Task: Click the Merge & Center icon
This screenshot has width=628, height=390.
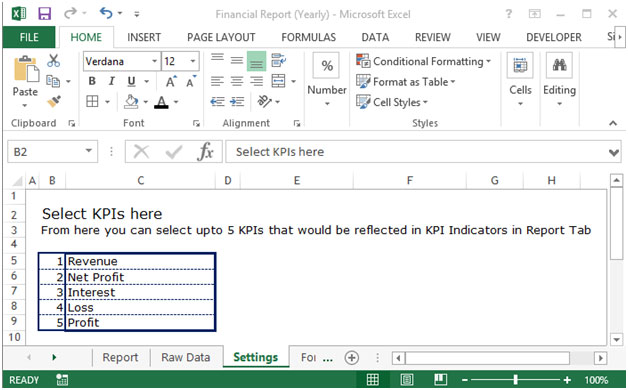Action: (278, 81)
